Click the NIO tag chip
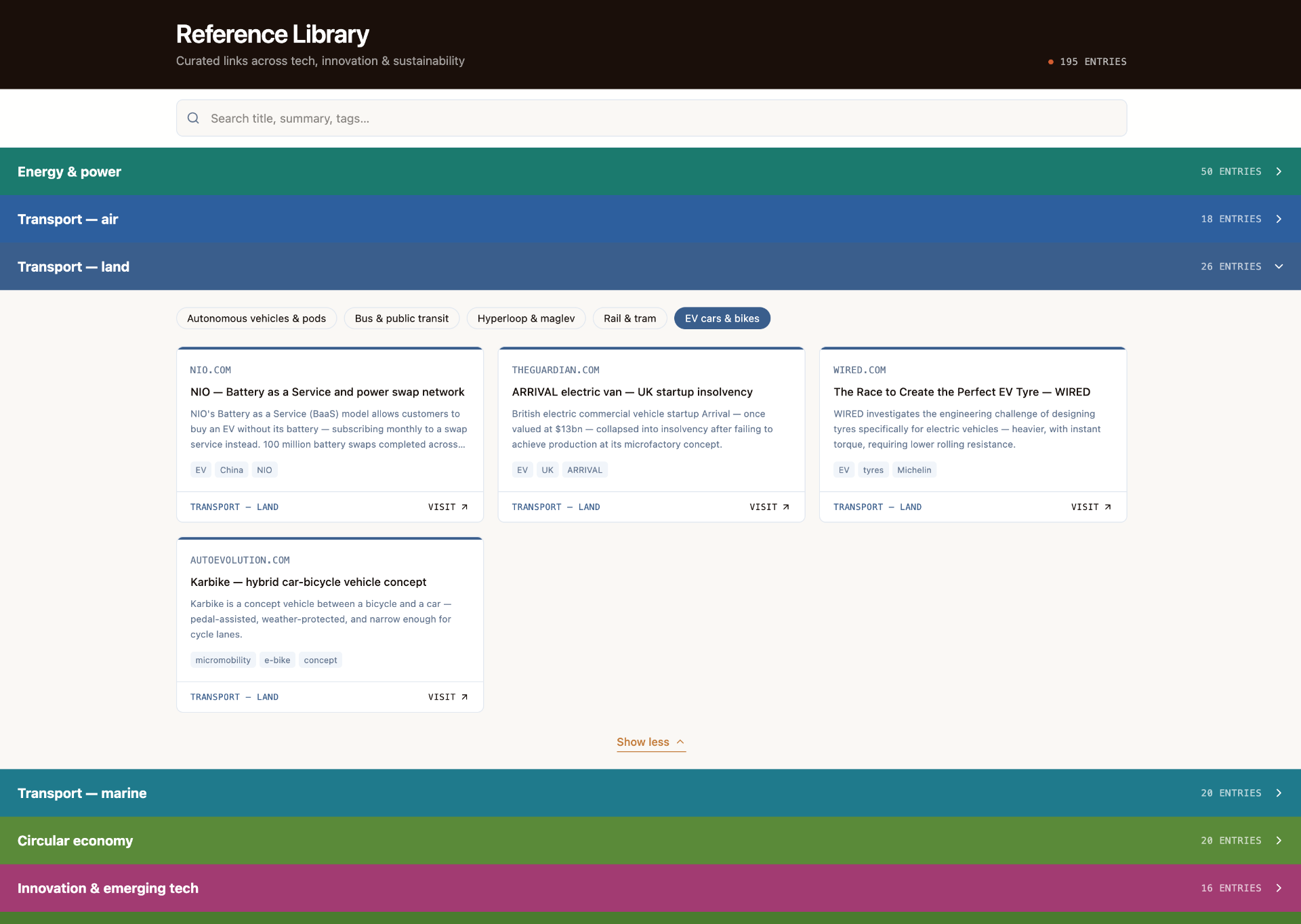1301x924 pixels. 264,469
